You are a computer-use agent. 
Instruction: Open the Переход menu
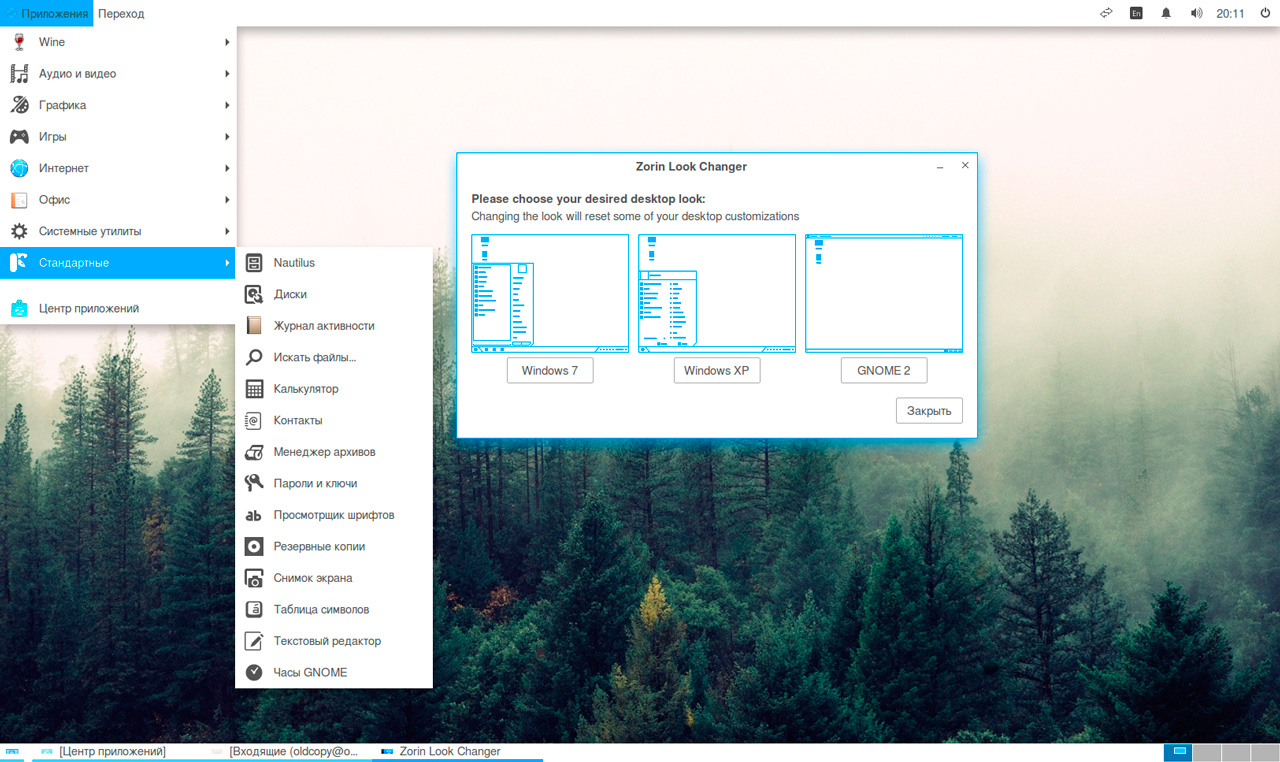pos(121,14)
